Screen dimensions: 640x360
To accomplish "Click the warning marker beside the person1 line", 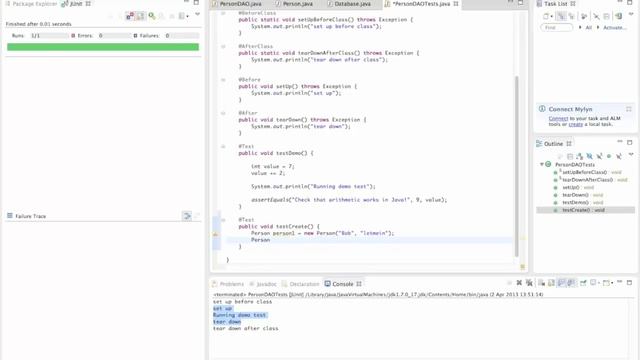I will (215, 234).
